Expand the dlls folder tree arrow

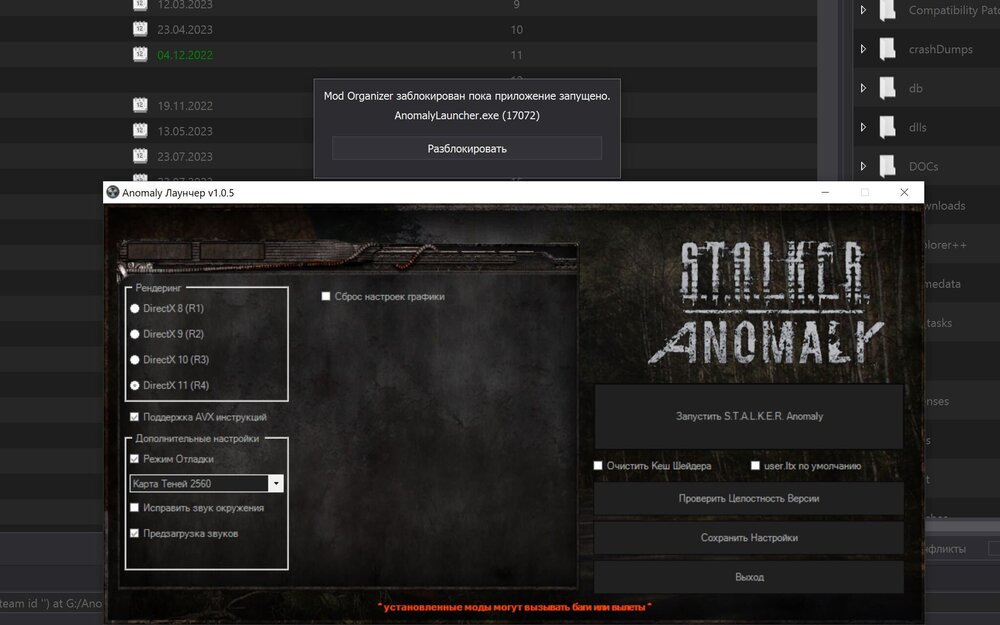pos(863,127)
